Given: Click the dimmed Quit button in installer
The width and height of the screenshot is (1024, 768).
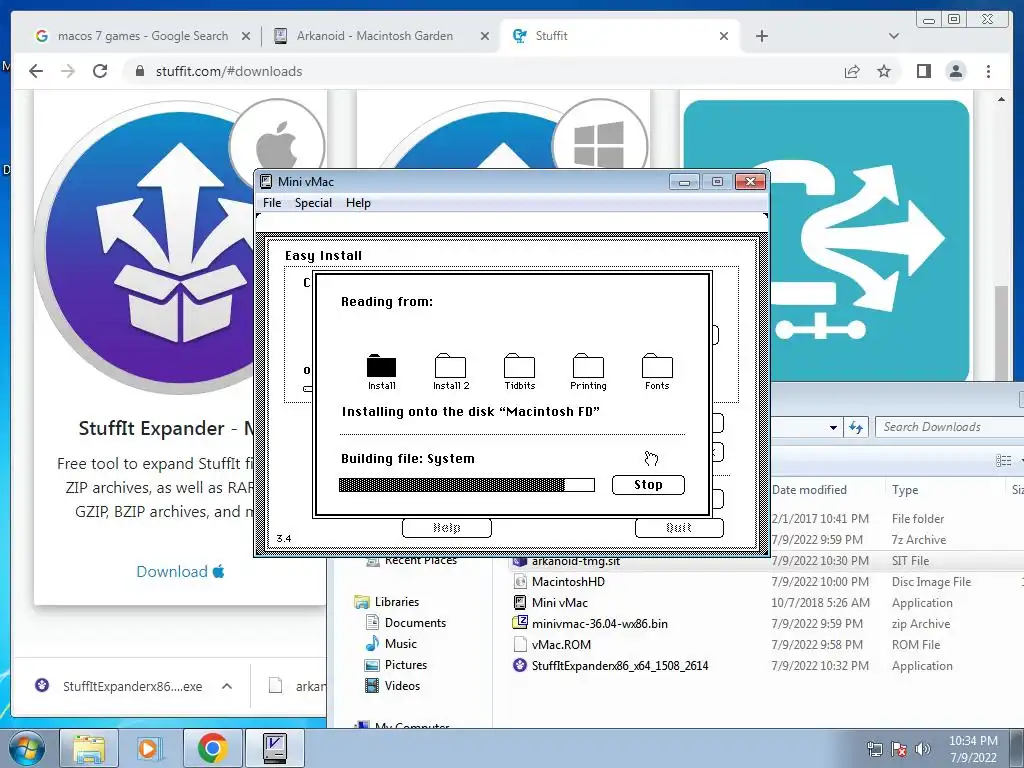Looking at the screenshot, I should [679, 528].
